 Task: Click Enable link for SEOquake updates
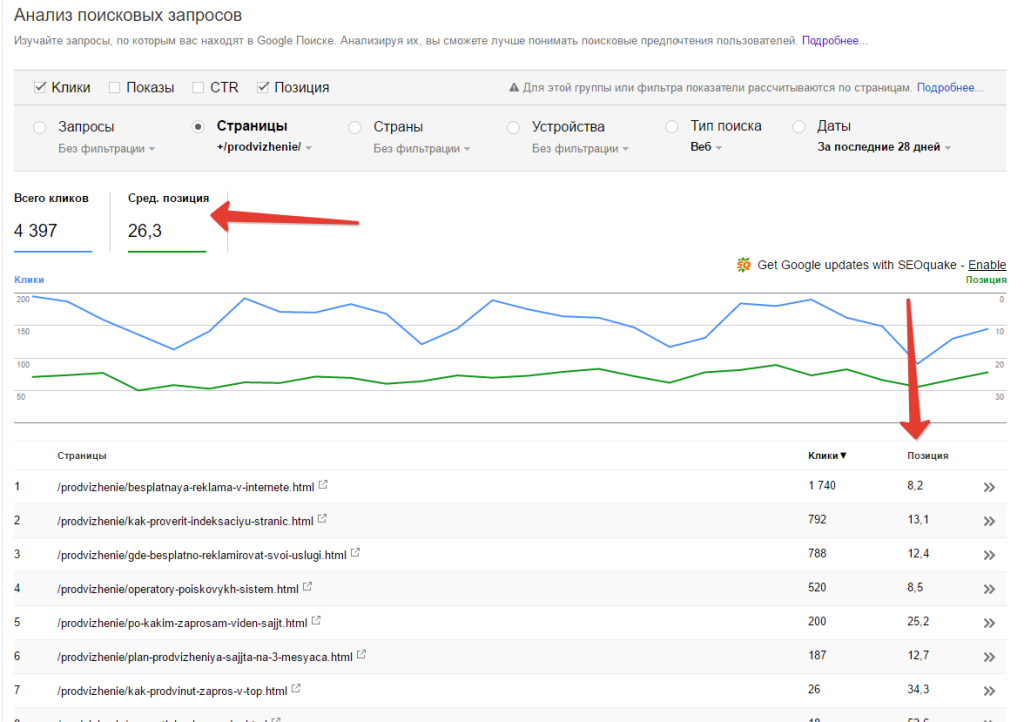pos(987,264)
